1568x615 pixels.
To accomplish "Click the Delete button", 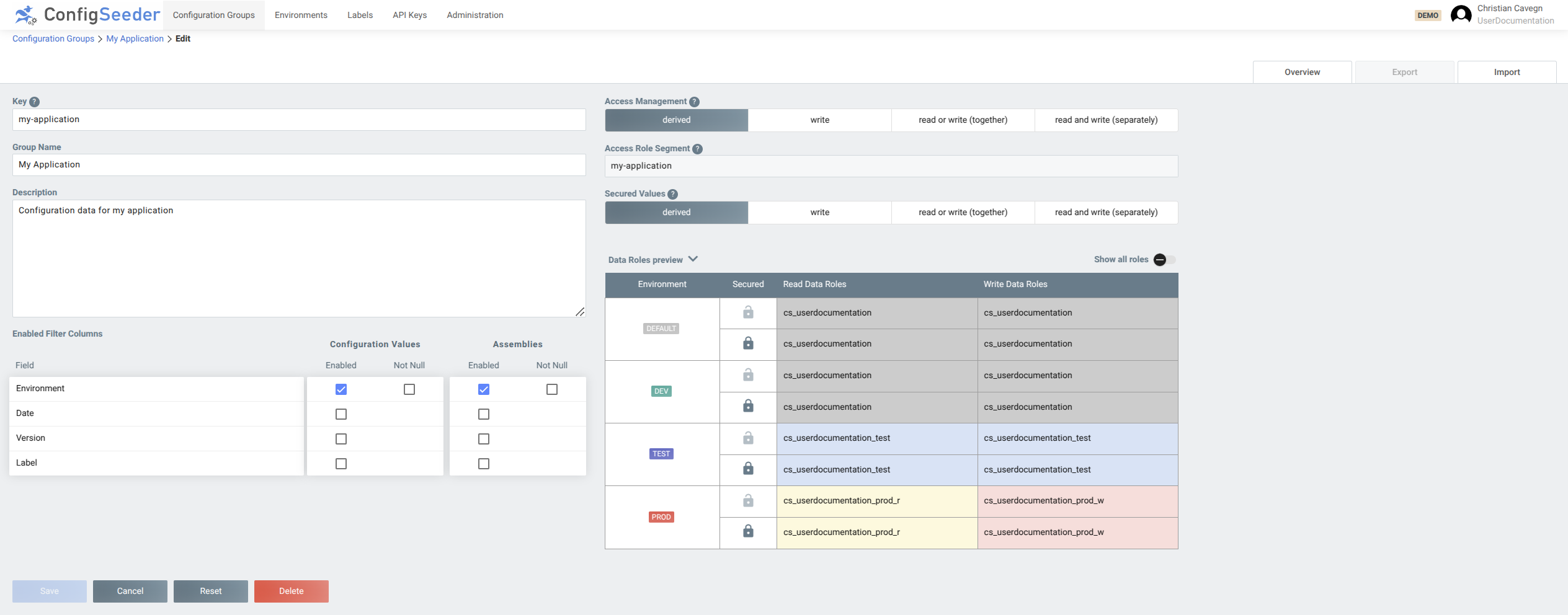I will pos(291,591).
